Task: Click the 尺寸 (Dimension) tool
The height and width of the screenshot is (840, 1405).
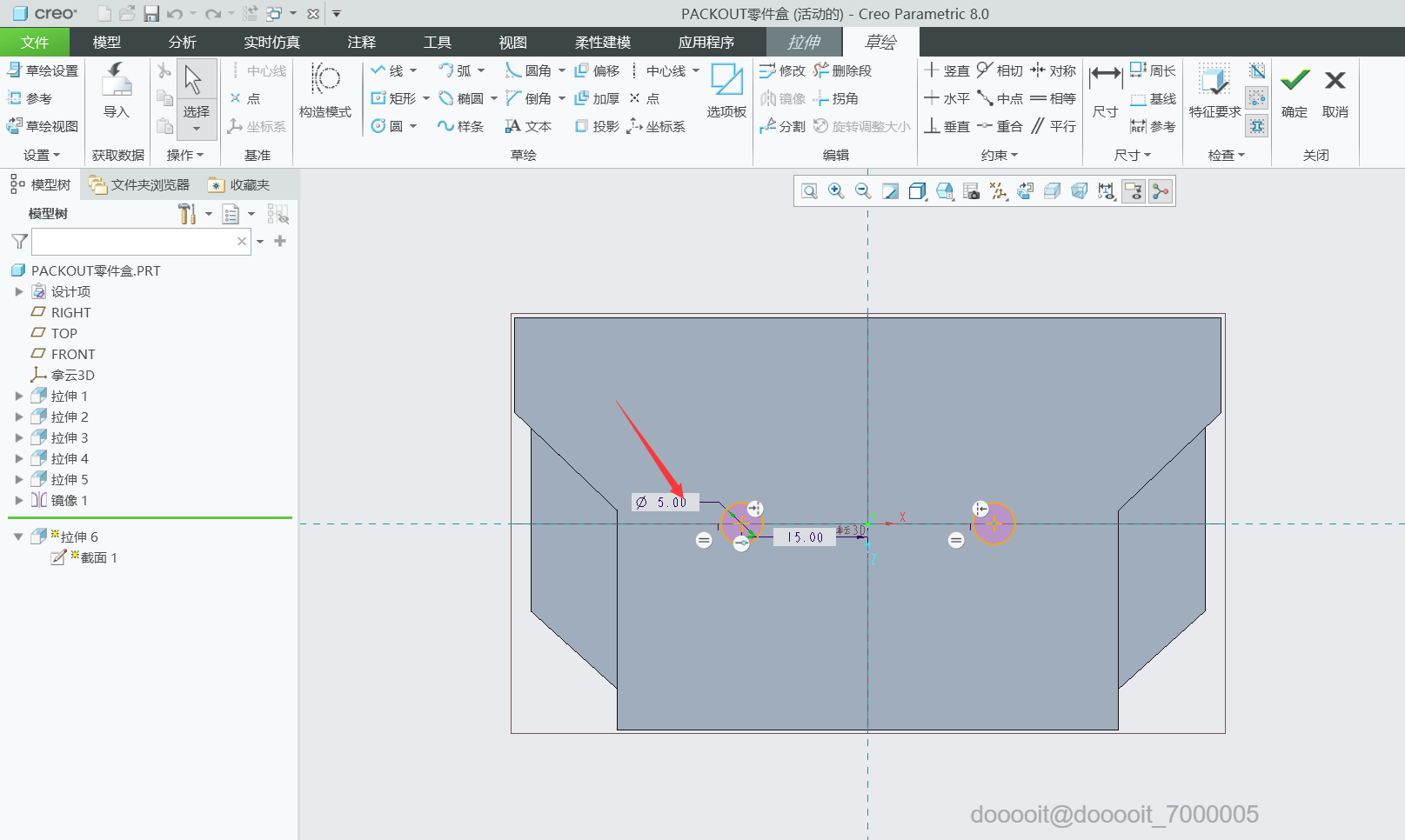Action: (x=1106, y=90)
